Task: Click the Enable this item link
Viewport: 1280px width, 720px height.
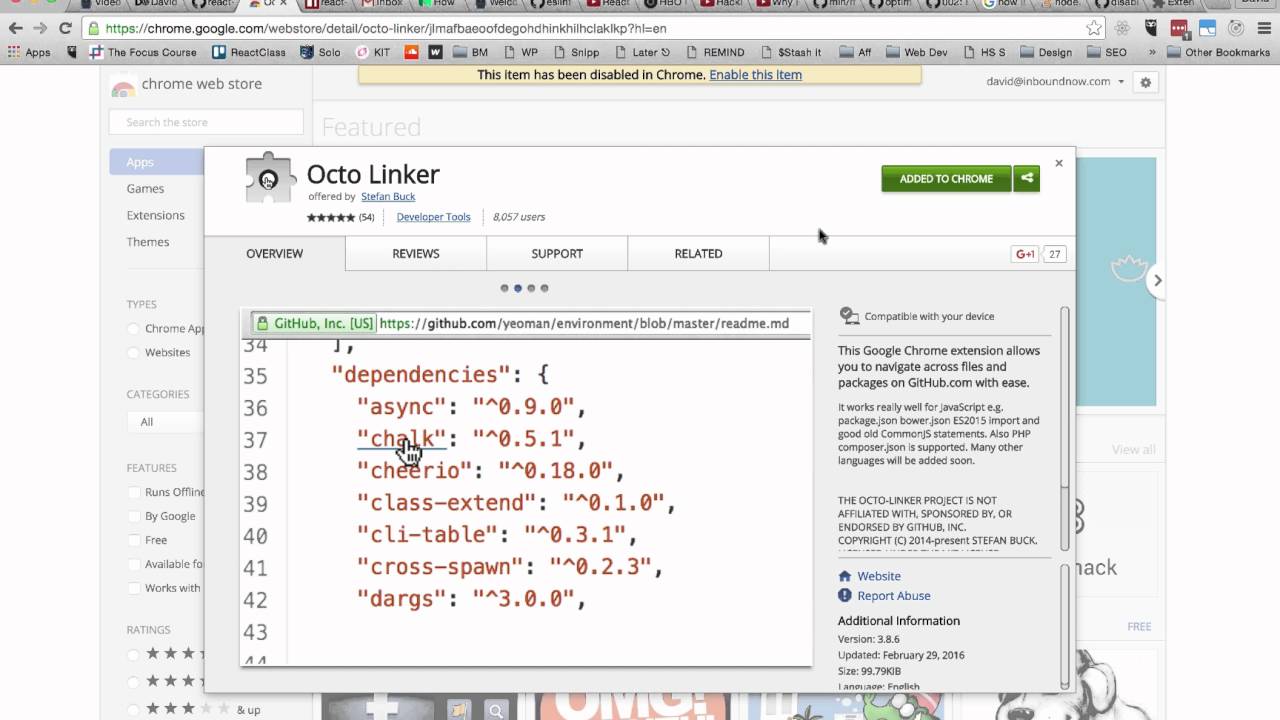Action: [x=755, y=75]
